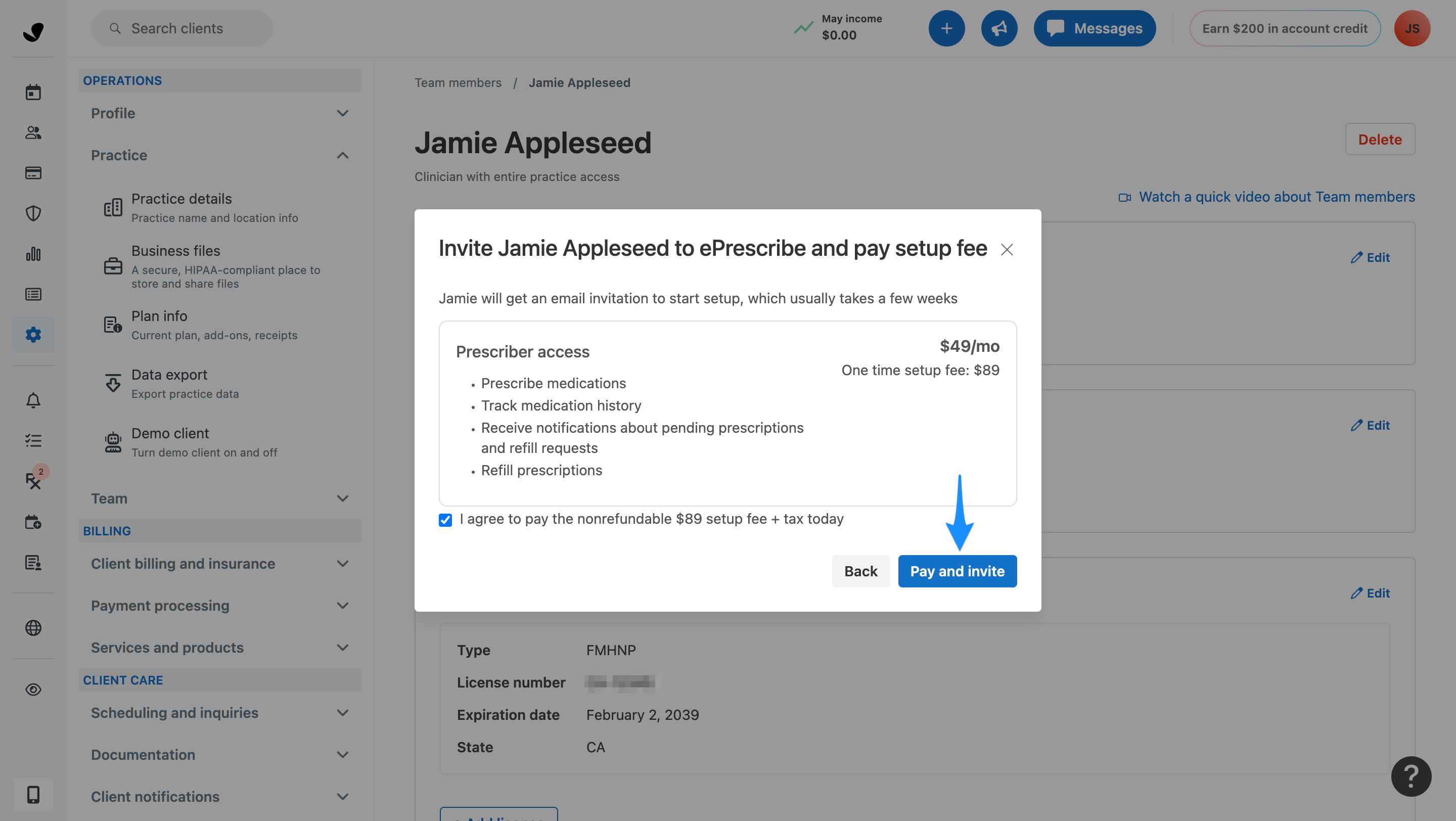The height and width of the screenshot is (821, 1456).
Task: Expand Services and products section
Action: (x=219, y=647)
